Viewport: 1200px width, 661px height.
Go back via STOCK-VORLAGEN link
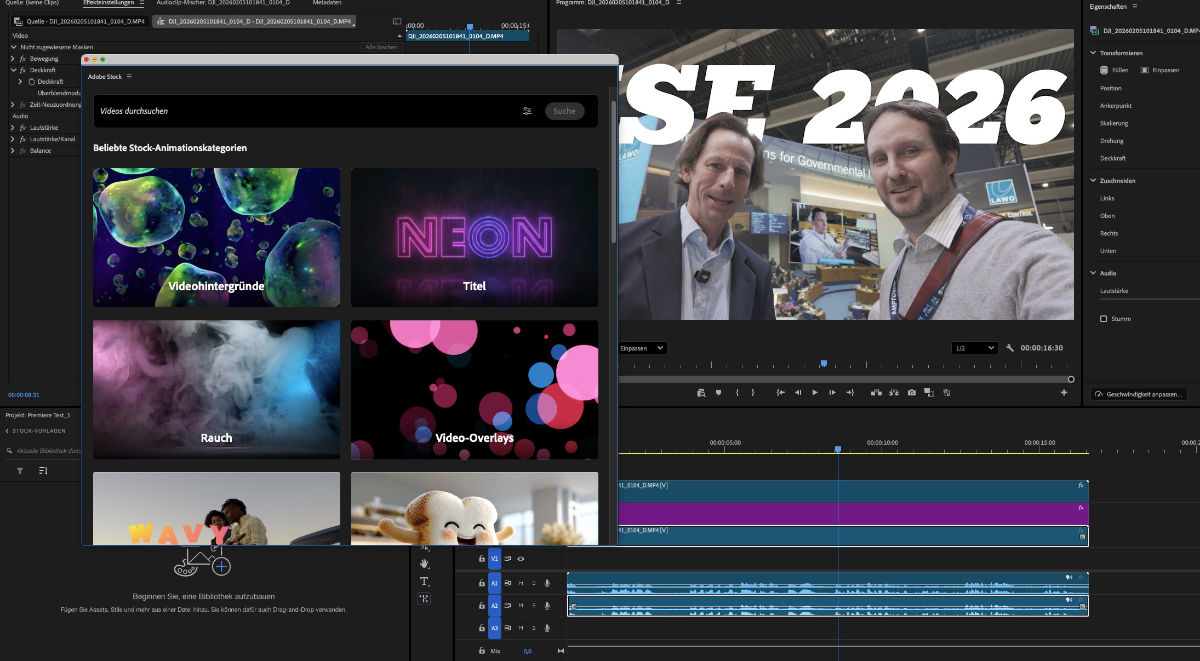(x=36, y=431)
